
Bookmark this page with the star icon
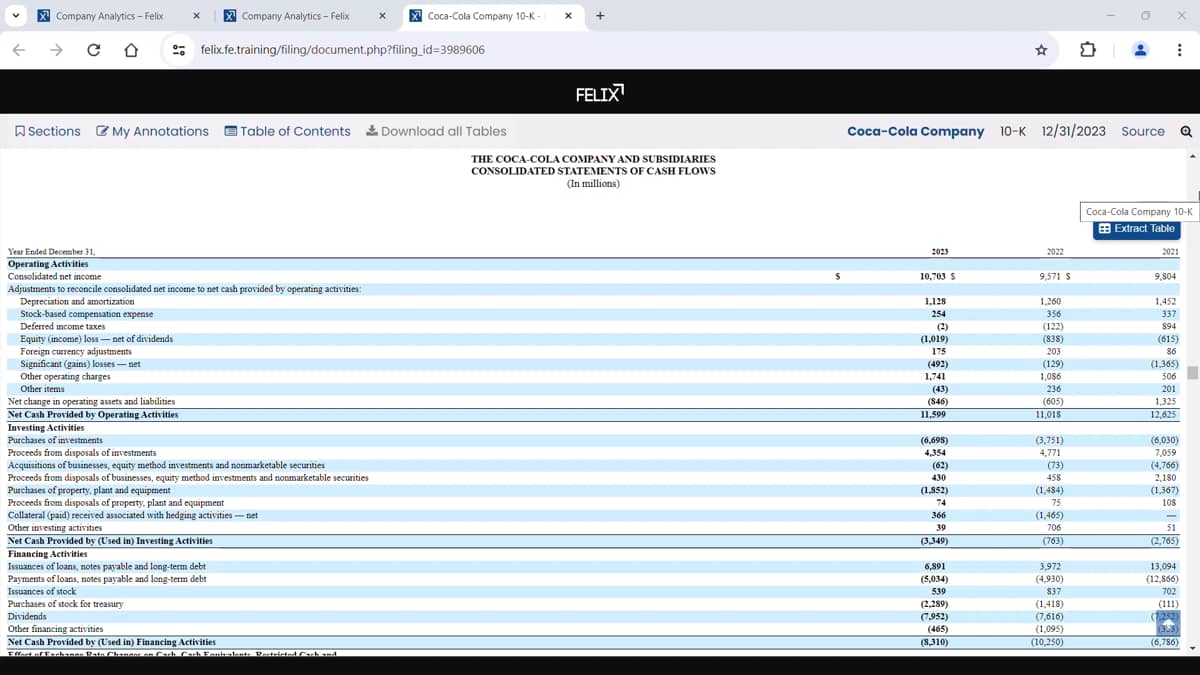click(1041, 50)
